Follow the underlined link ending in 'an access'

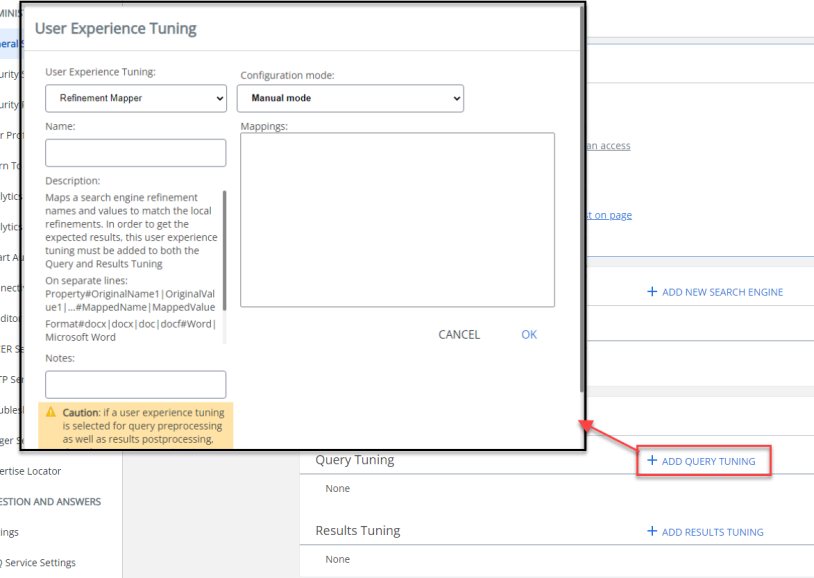pyautogui.click(x=607, y=146)
